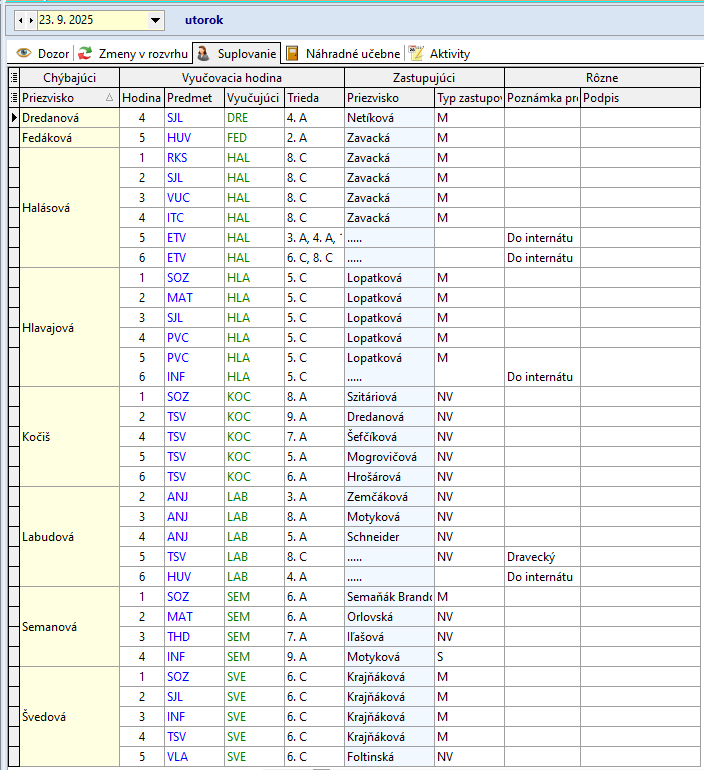The image size is (704, 770).
Task: Open grid column chooser in band header row
Action: [x=13, y=77]
